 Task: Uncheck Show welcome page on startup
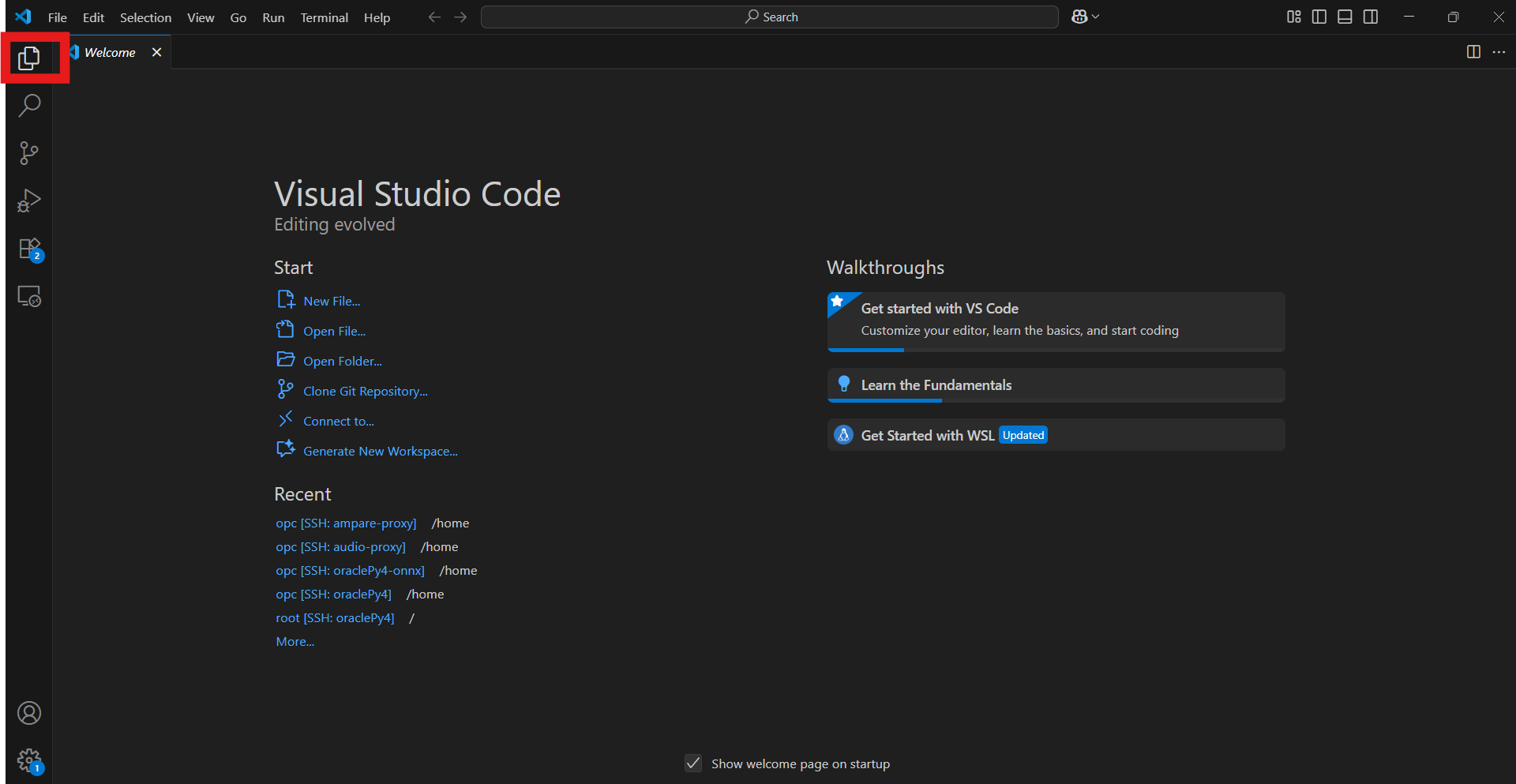point(693,763)
